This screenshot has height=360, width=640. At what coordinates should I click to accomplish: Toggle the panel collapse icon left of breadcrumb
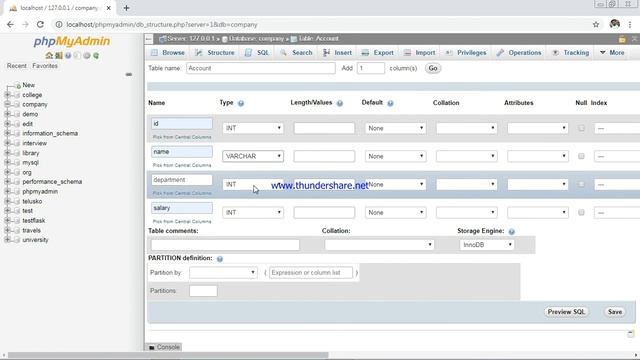click(149, 39)
